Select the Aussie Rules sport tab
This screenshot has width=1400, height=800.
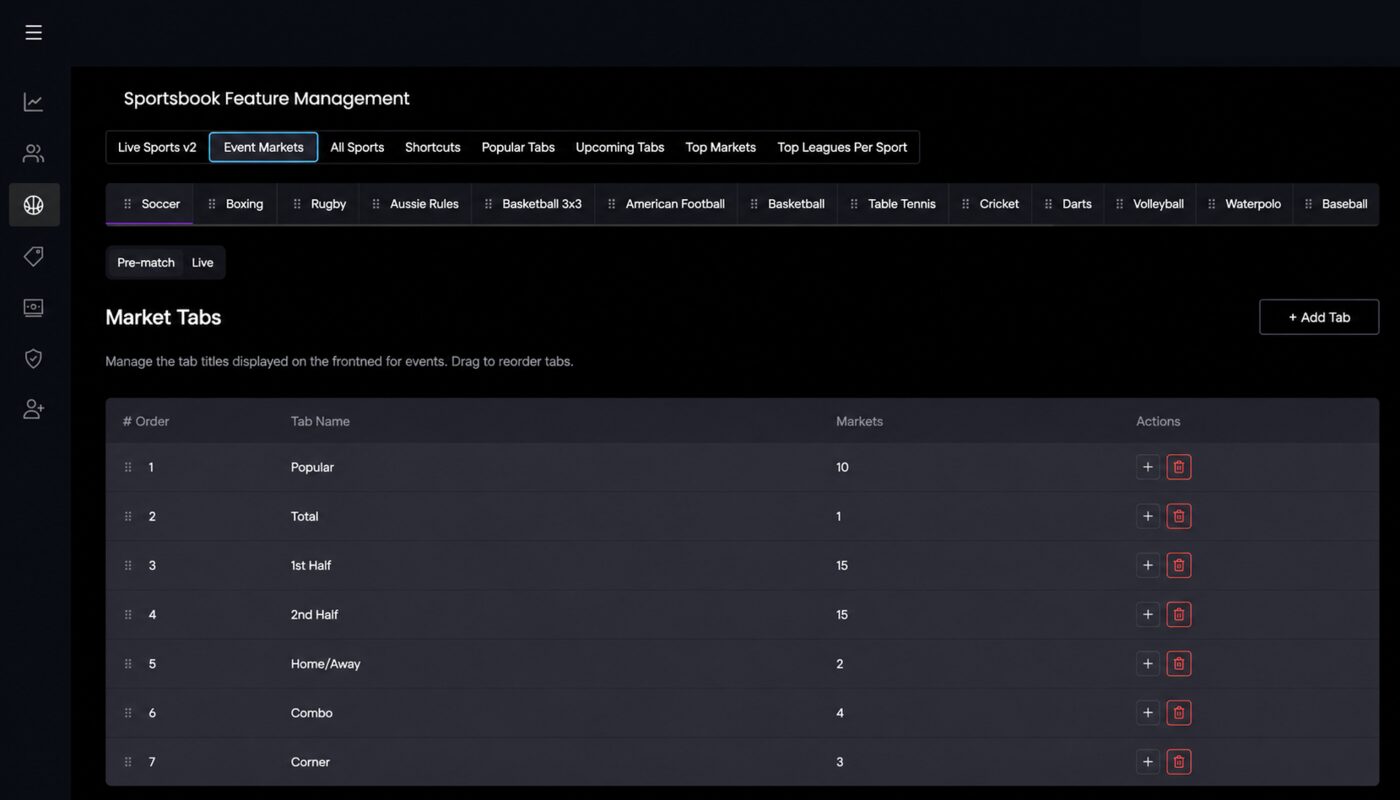pyautogui.click(x=415, y=204)
